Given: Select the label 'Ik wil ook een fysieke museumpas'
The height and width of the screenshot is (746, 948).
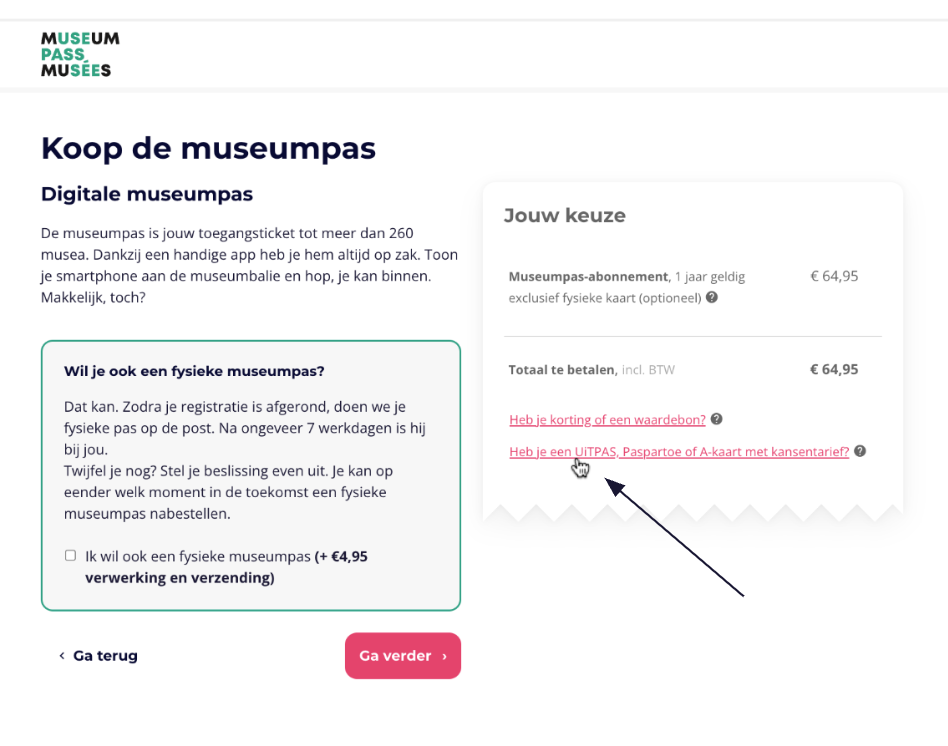Looking at the screenshot, I should click(x=198, y=556).
